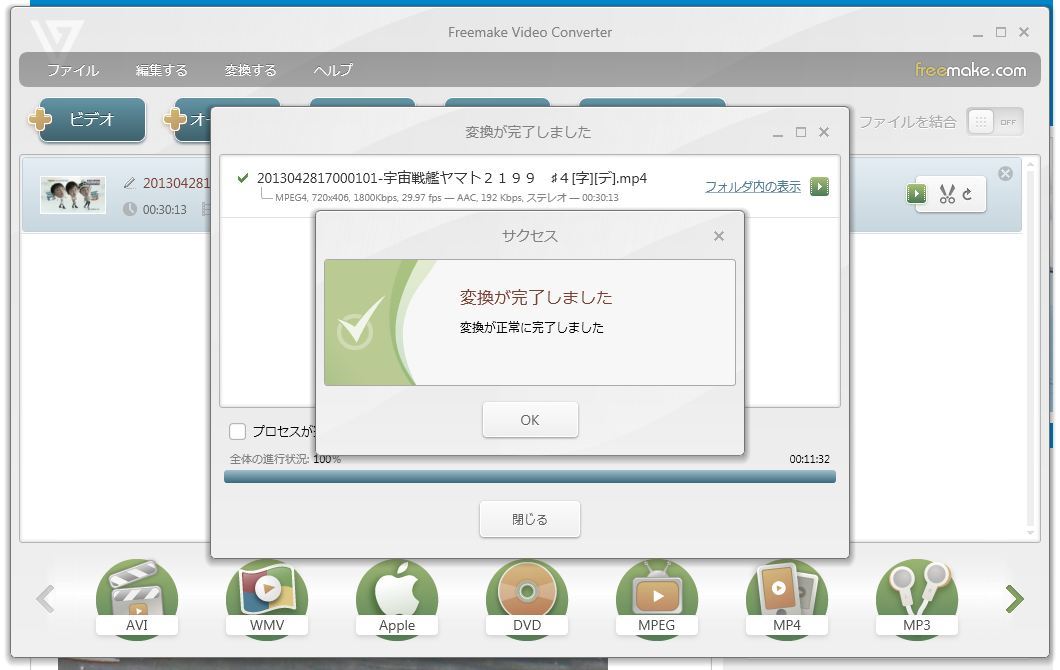Select the AVI output format icon

tap(137, 598)
